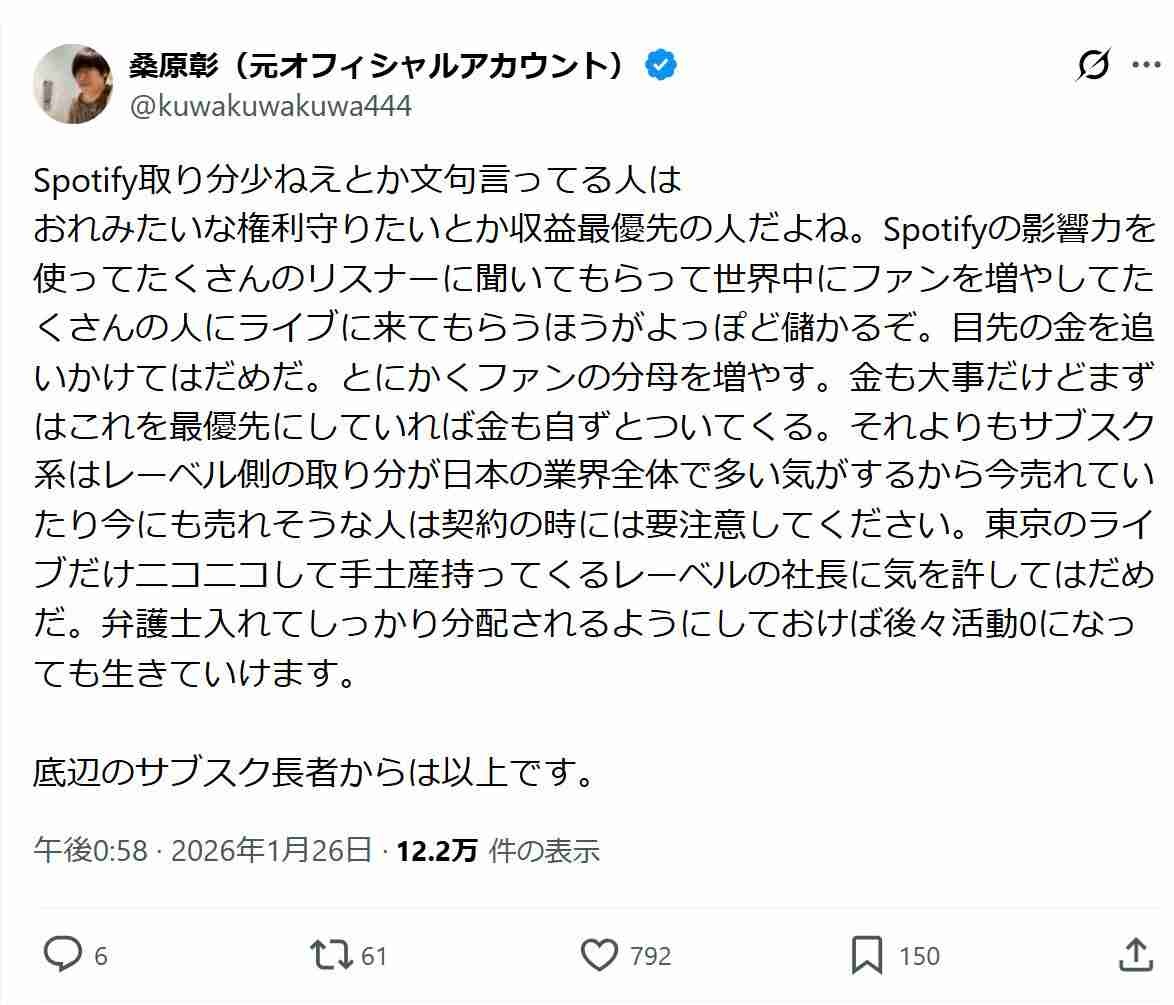Click the 件の表示 views label
The width and height of the screenshot is (1174, 1005).
coord(545,851)
